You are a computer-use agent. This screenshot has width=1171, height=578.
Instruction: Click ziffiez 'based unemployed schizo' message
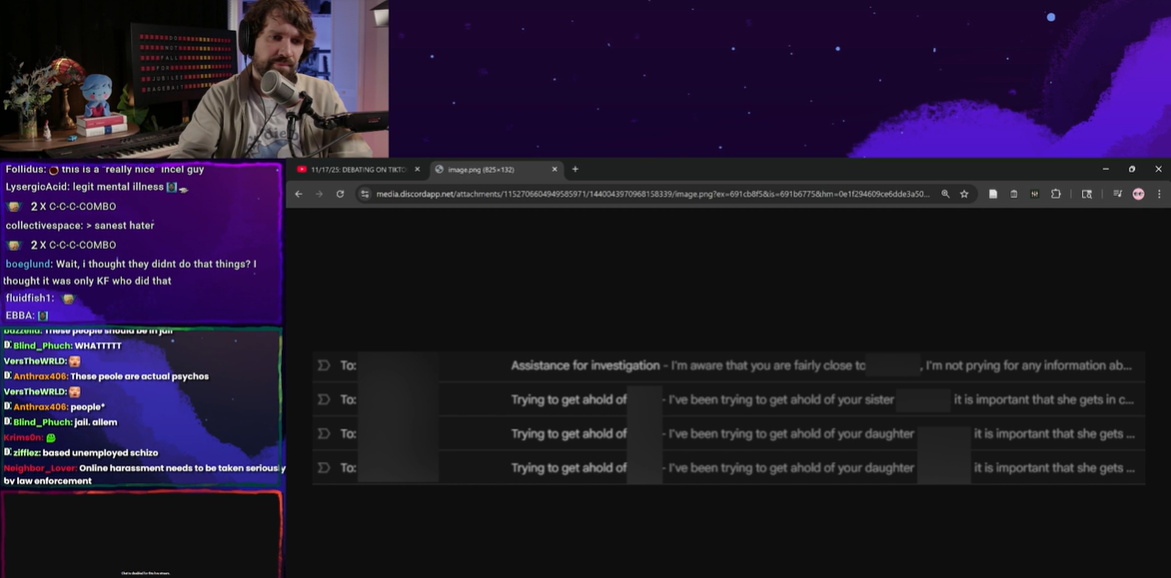(81, 453)
